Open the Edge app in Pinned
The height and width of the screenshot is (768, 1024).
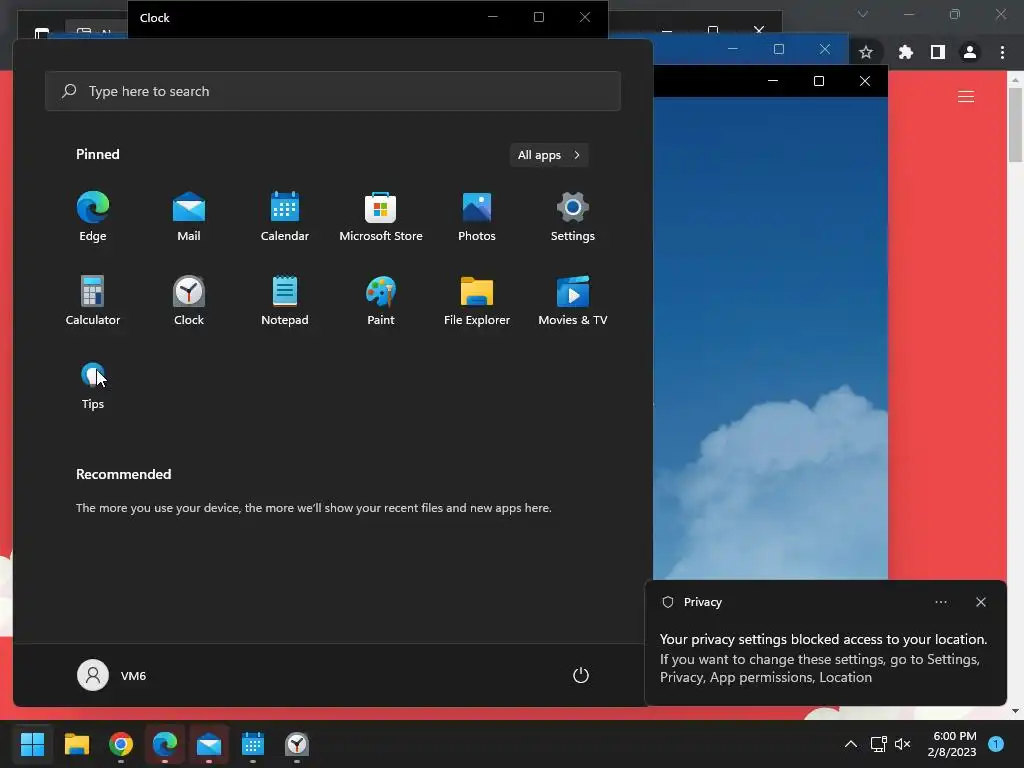coord(93,217)
